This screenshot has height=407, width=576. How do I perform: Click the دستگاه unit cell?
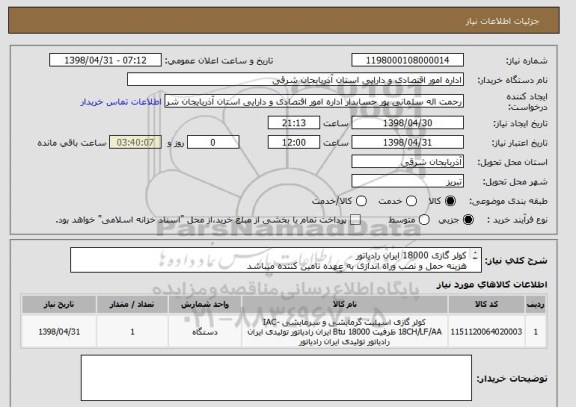click(x=205, y=332)
